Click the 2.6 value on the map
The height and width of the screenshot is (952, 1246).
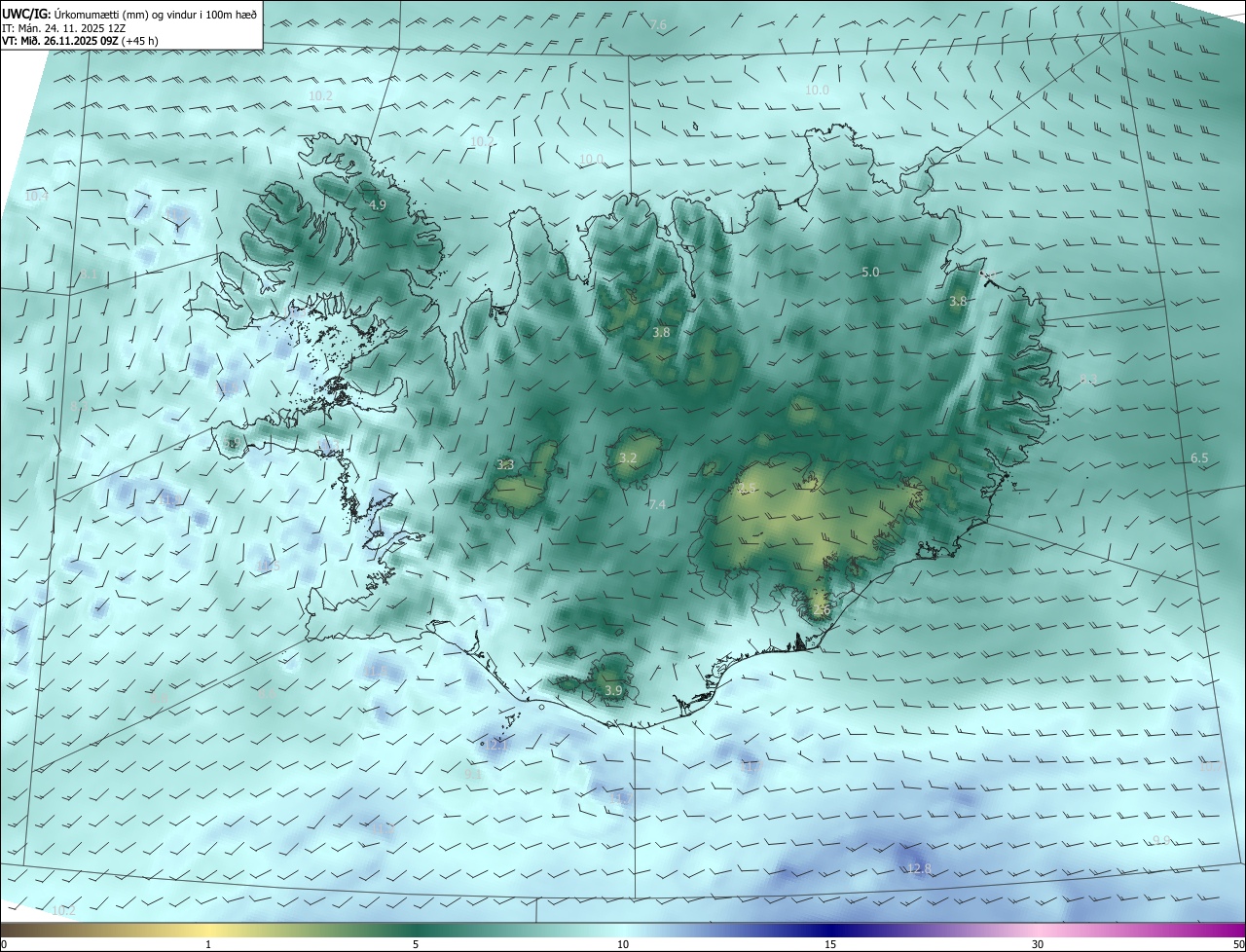coord(821,610)
